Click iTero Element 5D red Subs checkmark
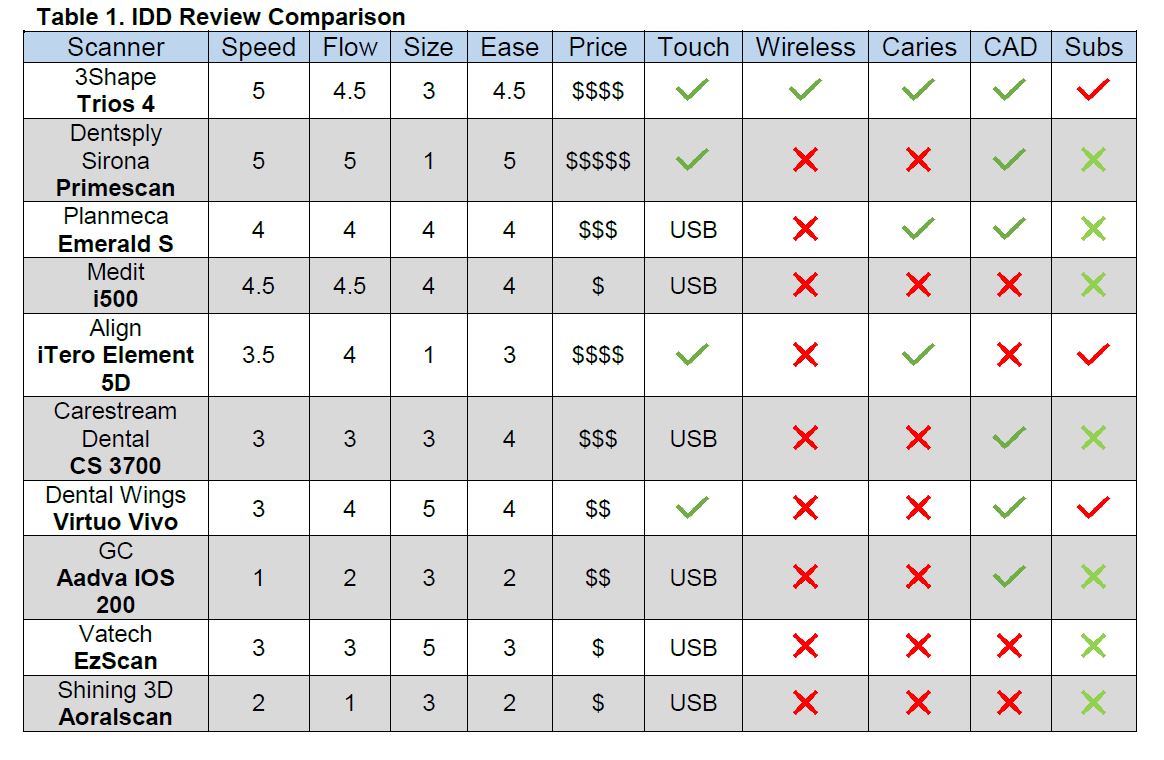 tap(1093, 355)
